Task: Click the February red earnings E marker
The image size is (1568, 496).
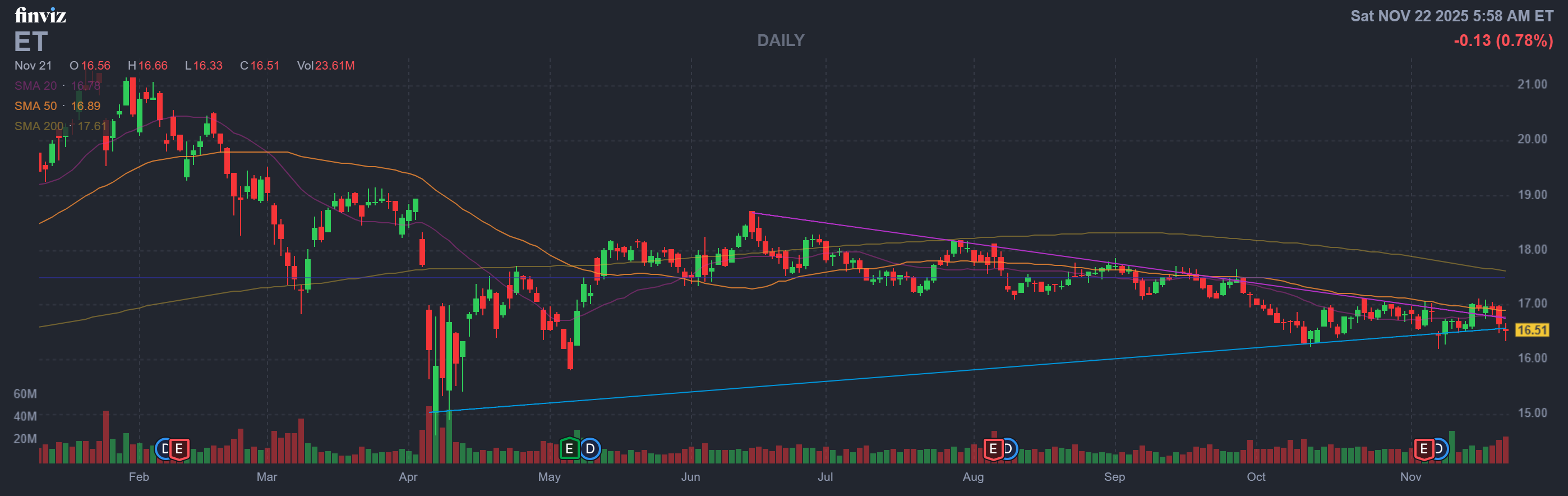Action: click(179, 449)
